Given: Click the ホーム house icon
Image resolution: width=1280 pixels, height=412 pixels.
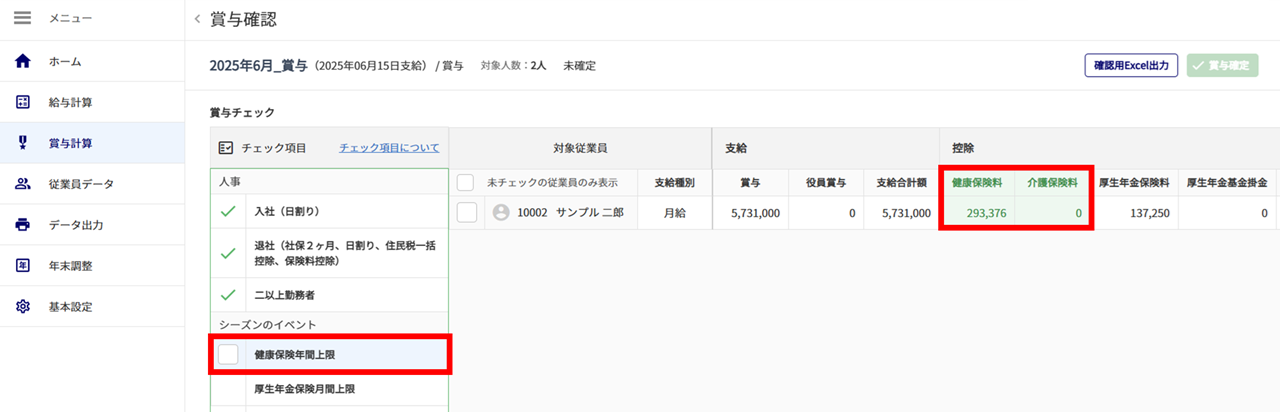Looking at the screenshot, I should (23, 62).
